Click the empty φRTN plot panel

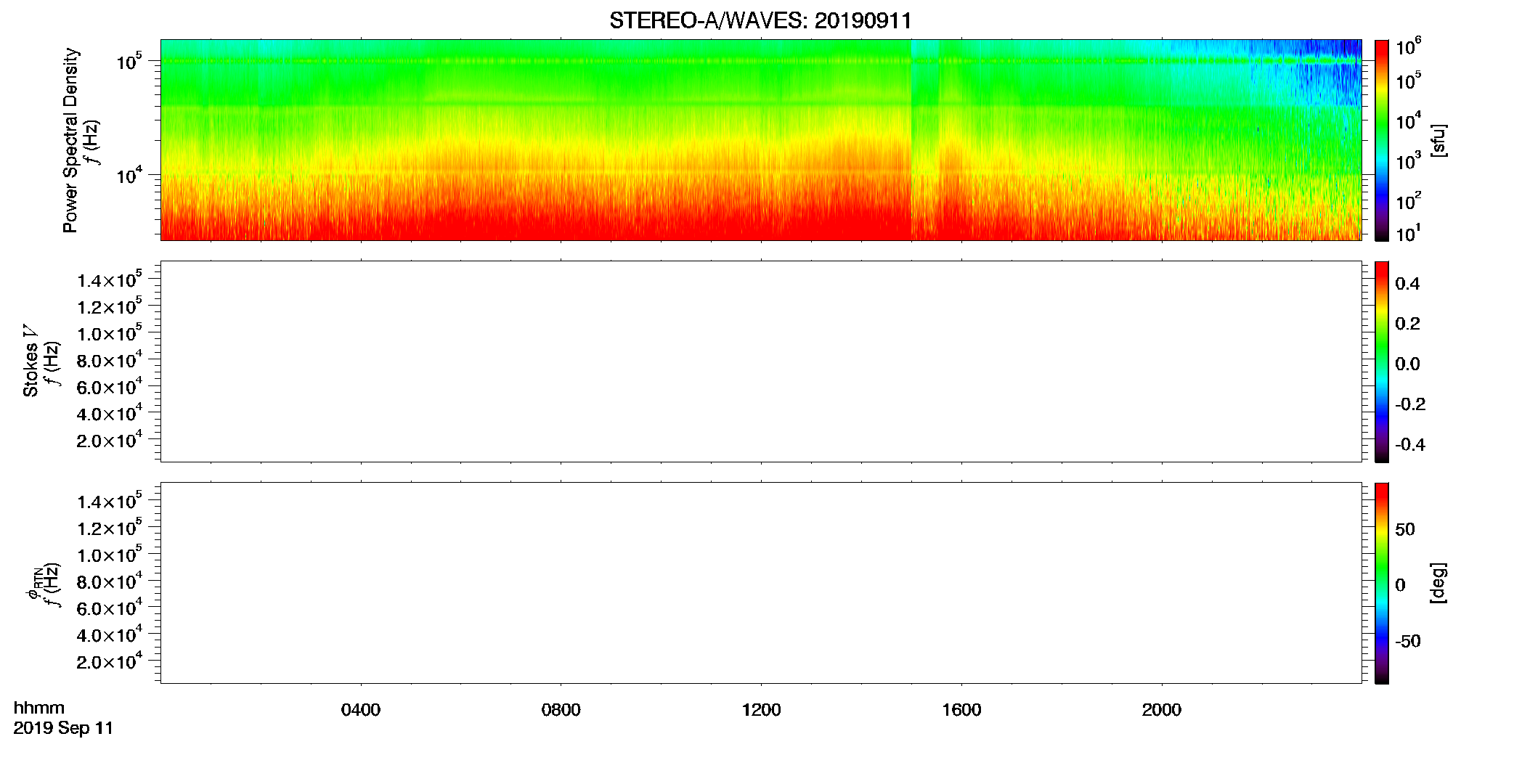click(x=761, y=583)
